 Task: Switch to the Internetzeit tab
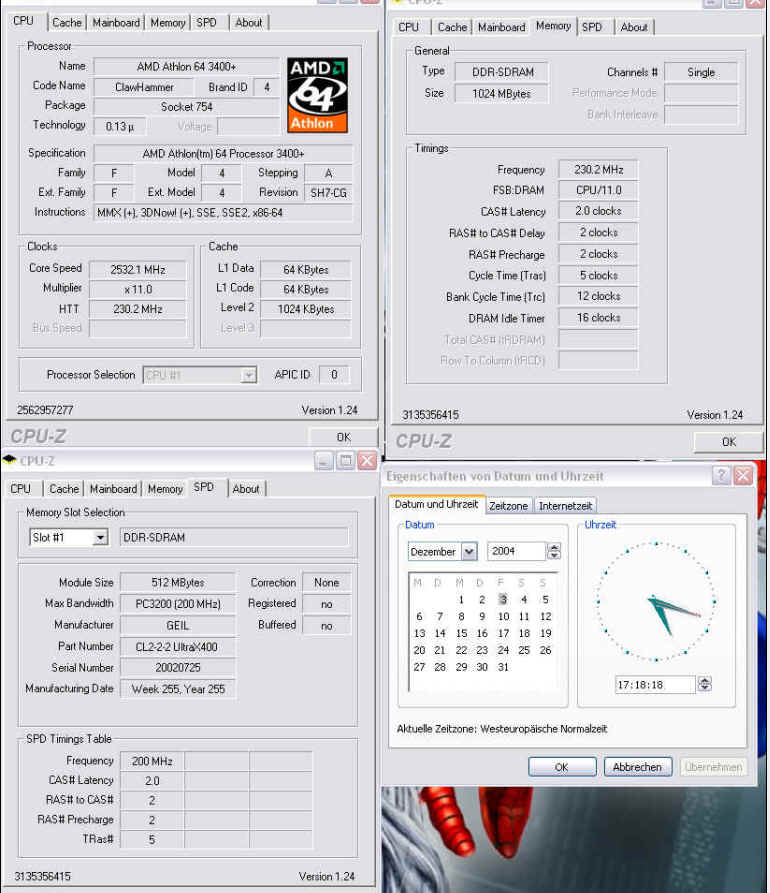point(566,506)
